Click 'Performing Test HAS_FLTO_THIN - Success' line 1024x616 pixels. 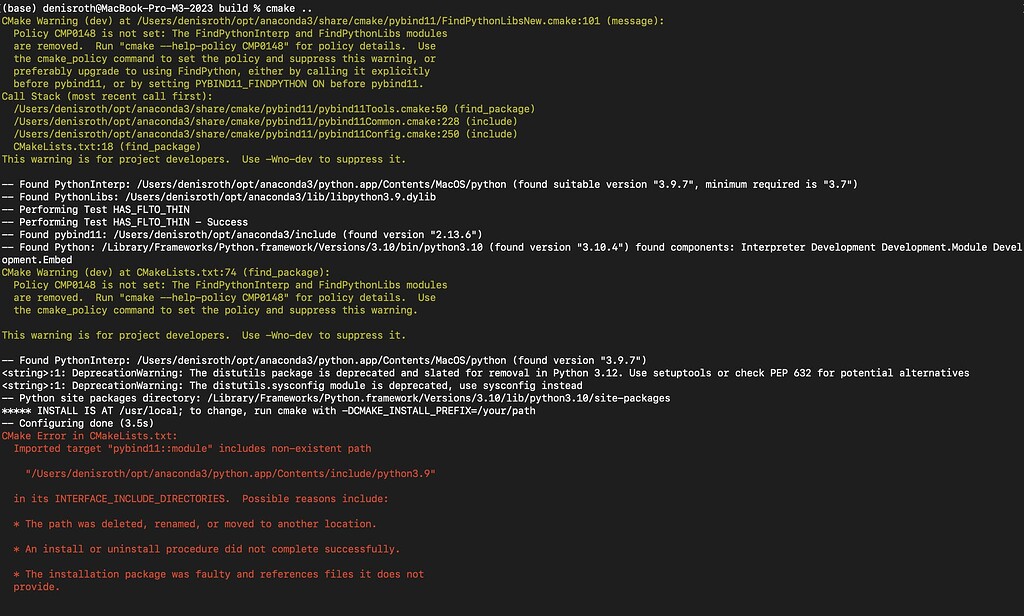coord(125,222)
